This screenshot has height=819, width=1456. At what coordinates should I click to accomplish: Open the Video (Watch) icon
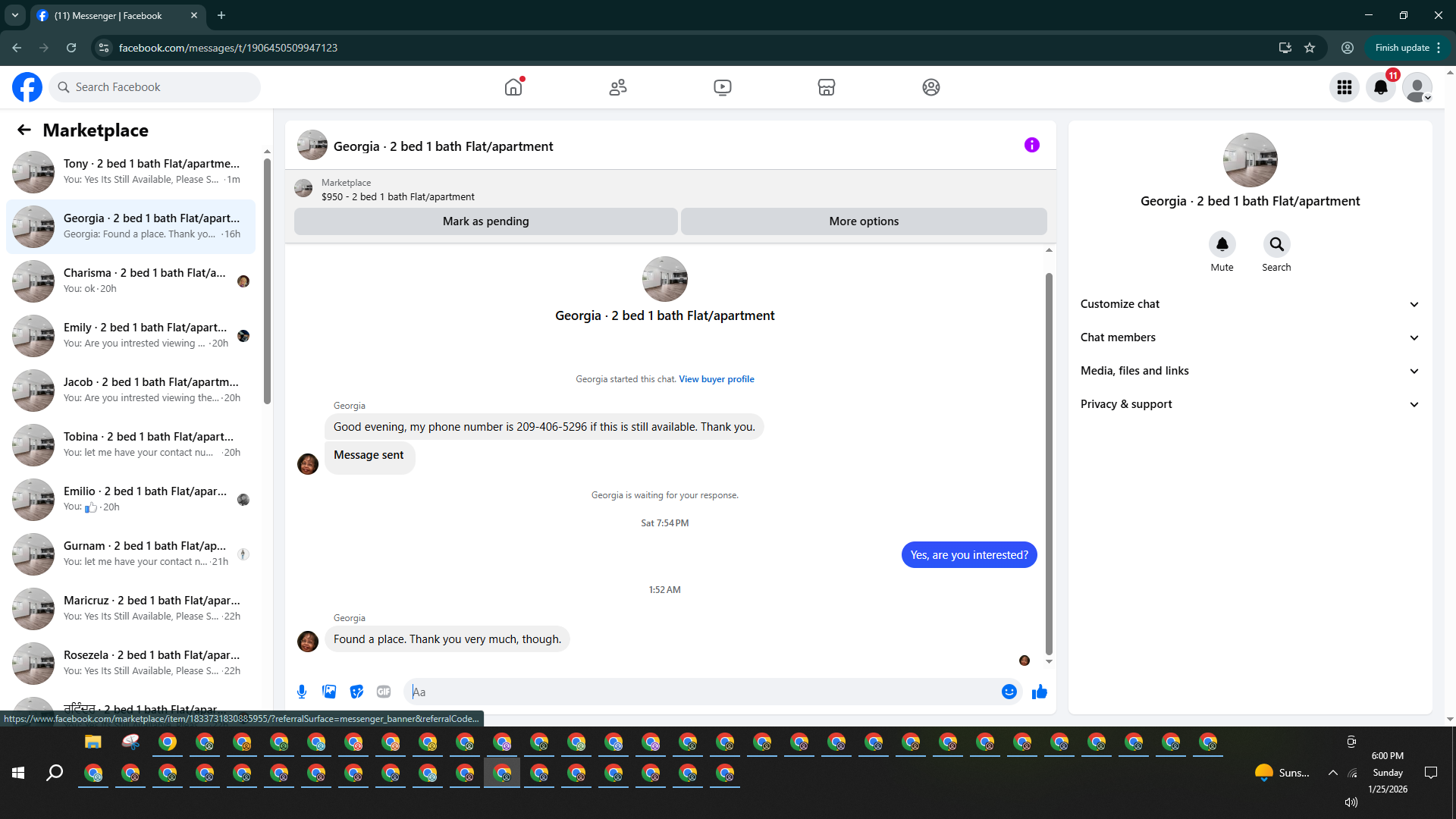(x=723, y=87)
